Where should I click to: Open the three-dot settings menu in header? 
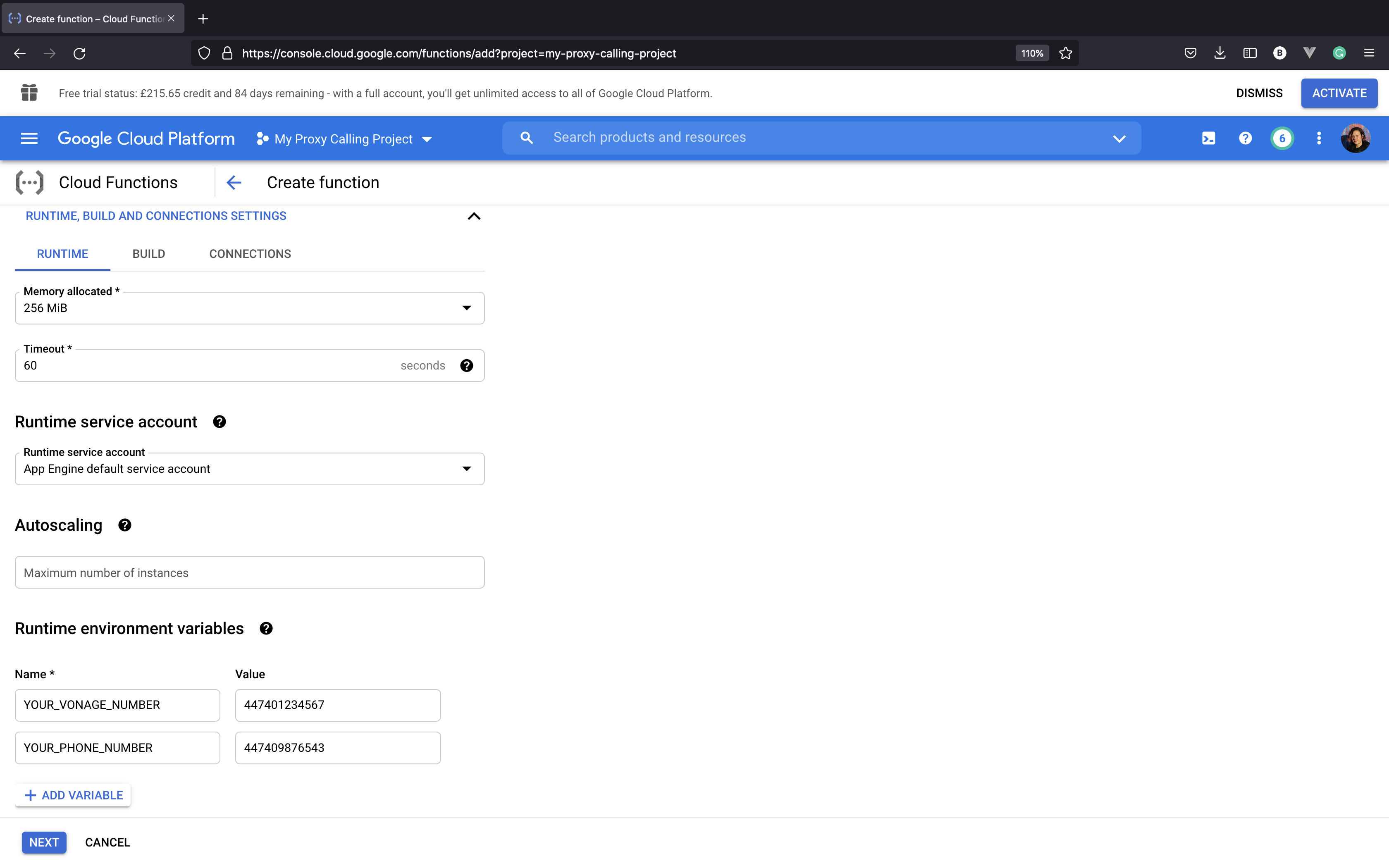[1318, 138]
